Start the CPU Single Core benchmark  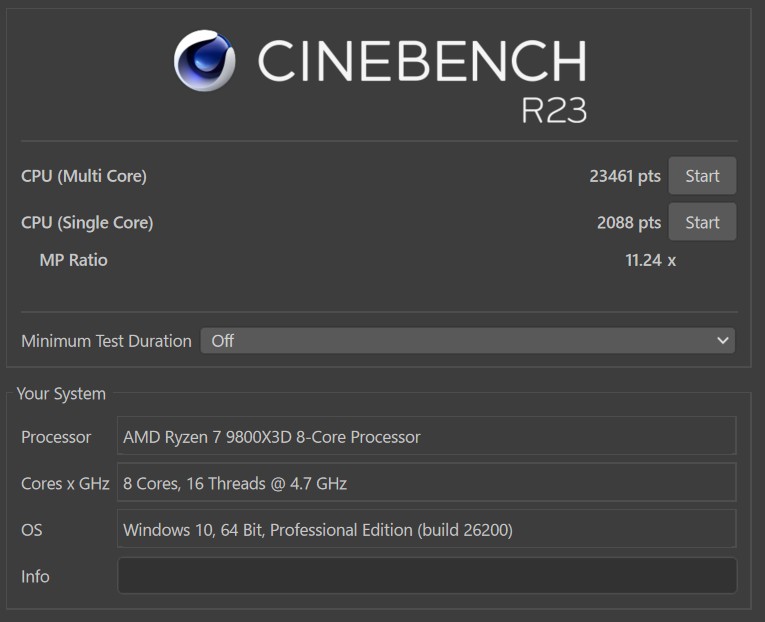(701, 222)
